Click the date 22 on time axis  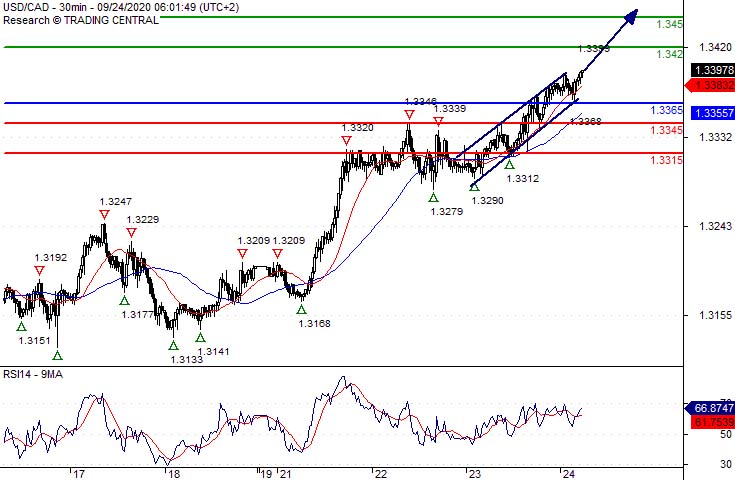(381, 474)
